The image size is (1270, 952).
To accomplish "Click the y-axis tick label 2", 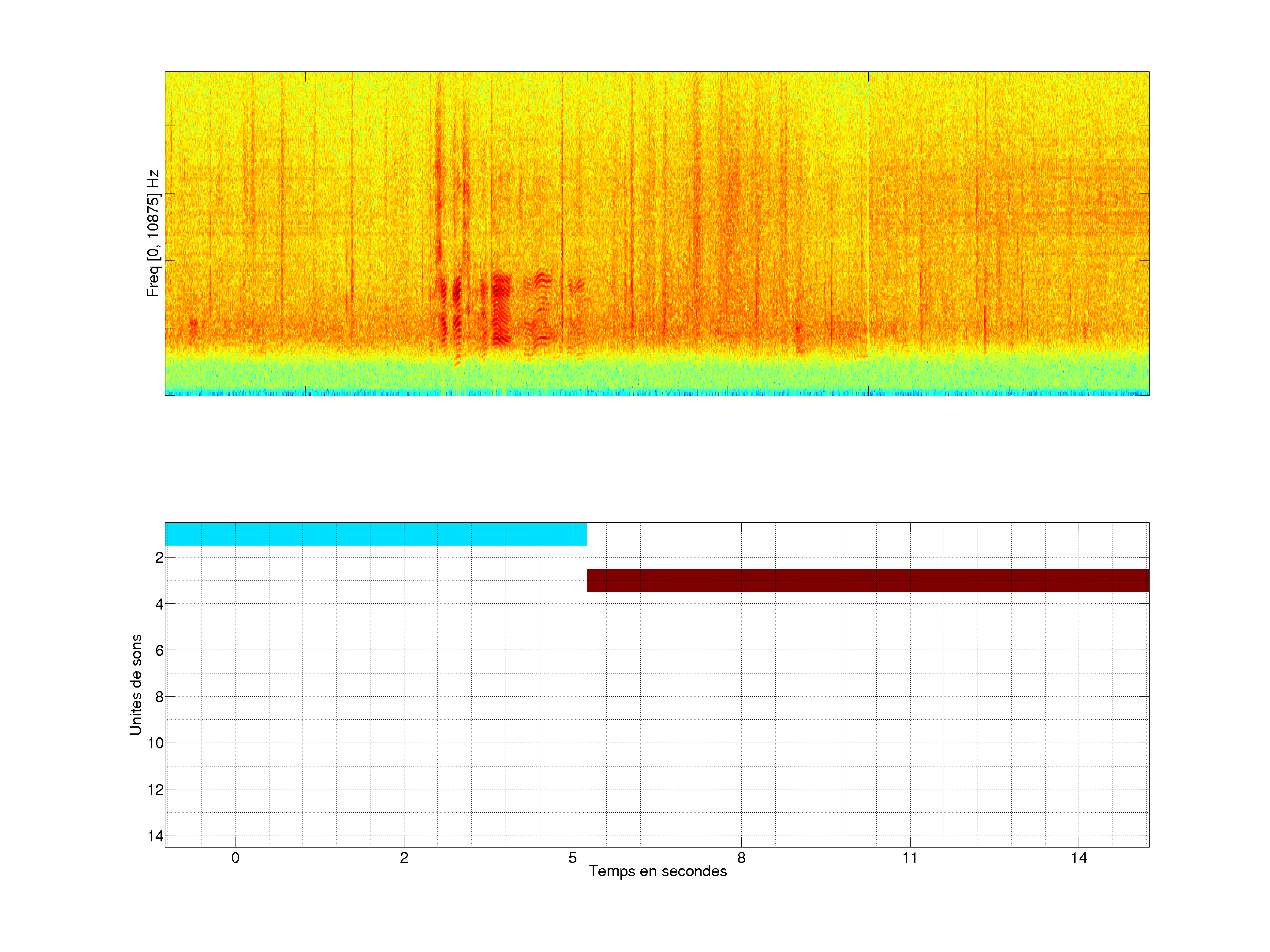I will point(159,558).
